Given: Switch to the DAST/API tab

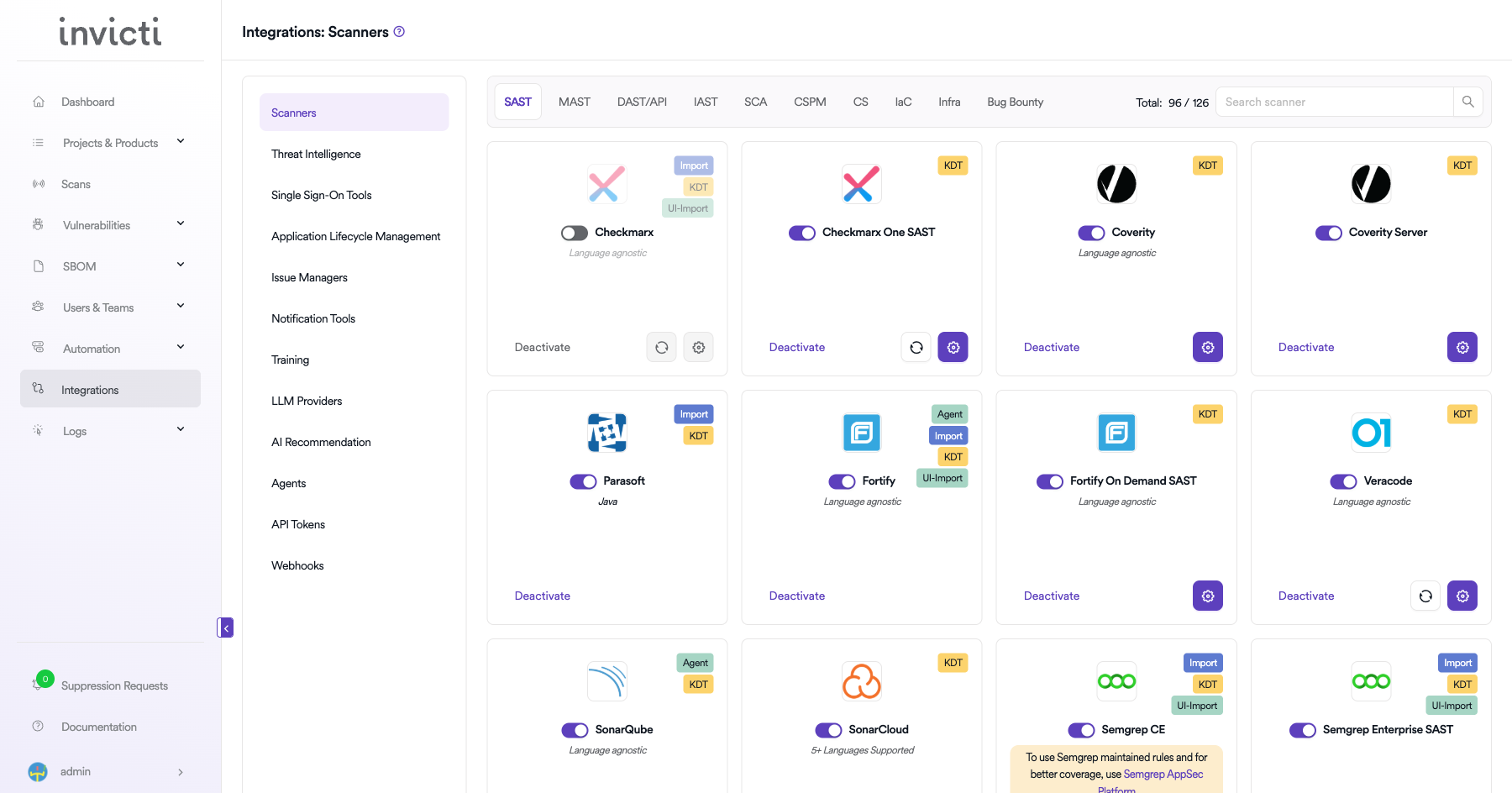Looking at the screenshot, I should (x=642, y=102).
